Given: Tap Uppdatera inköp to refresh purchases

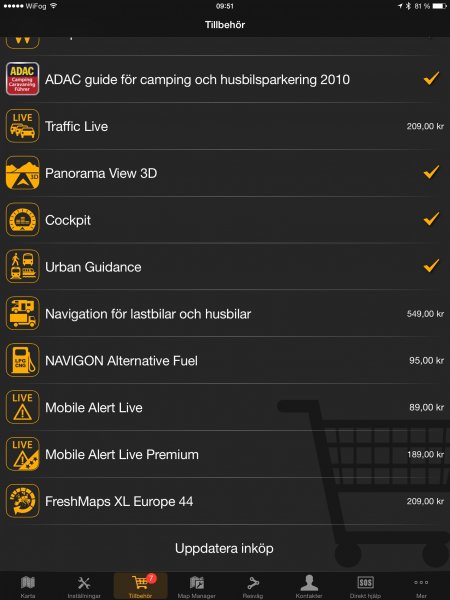Looking at the screenshot, I should pyautogui.click(x=224, y=548).
